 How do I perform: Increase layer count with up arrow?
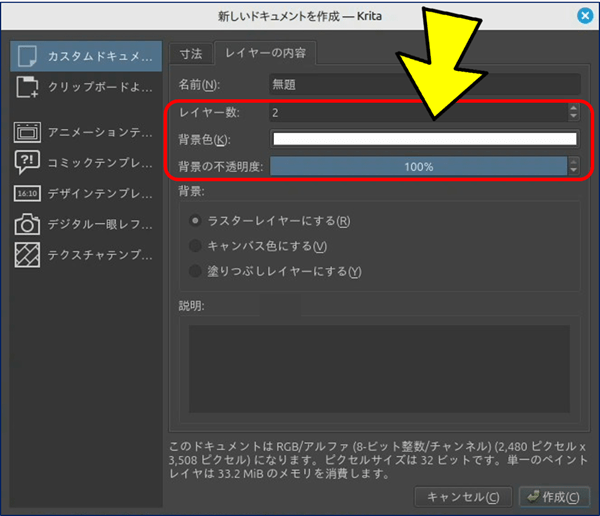(x=573, y=108)
